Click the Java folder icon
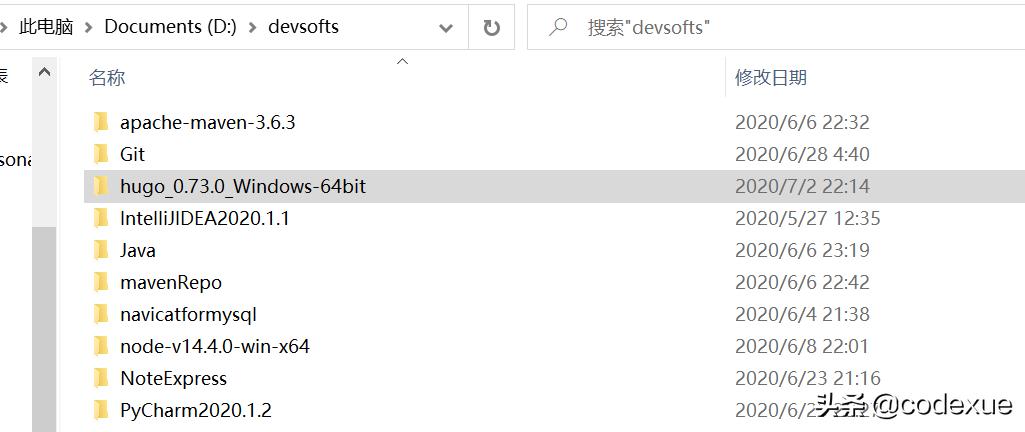Screen dimensions: 1025x432 coord(100,250)
